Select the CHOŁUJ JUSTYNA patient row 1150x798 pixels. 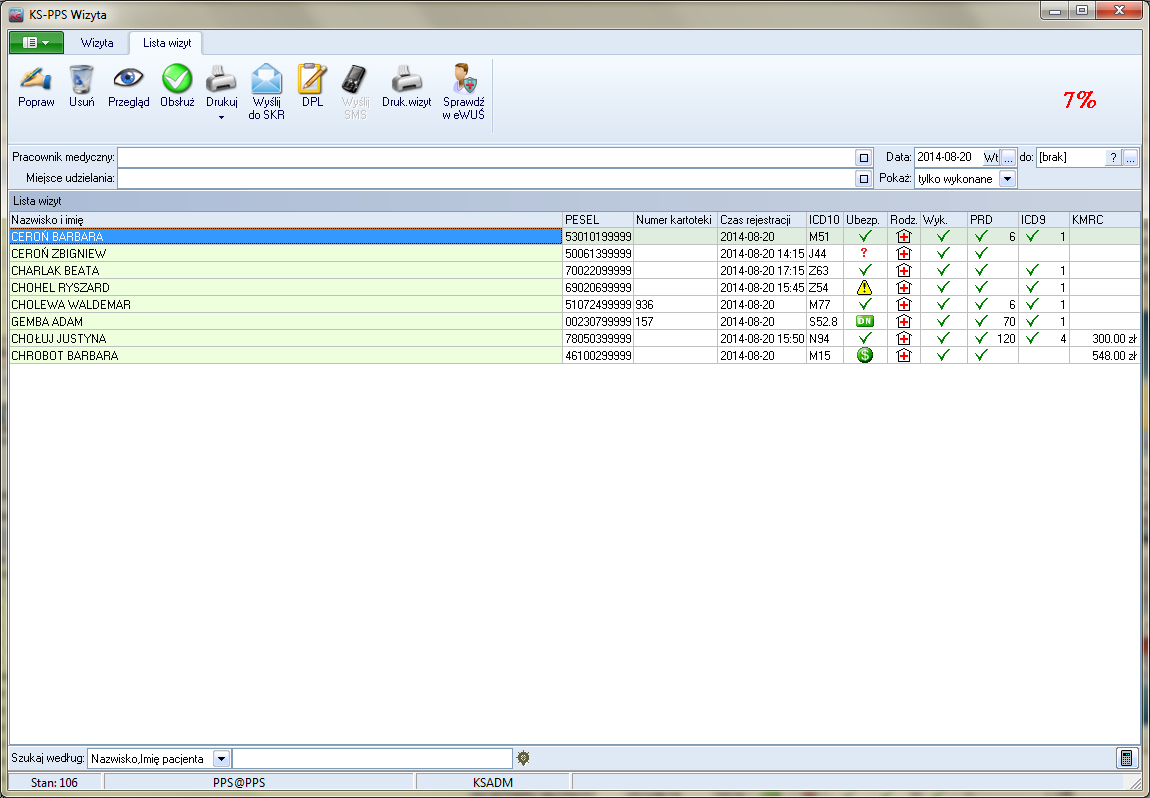pyautogui.click(x=285, y=338)
